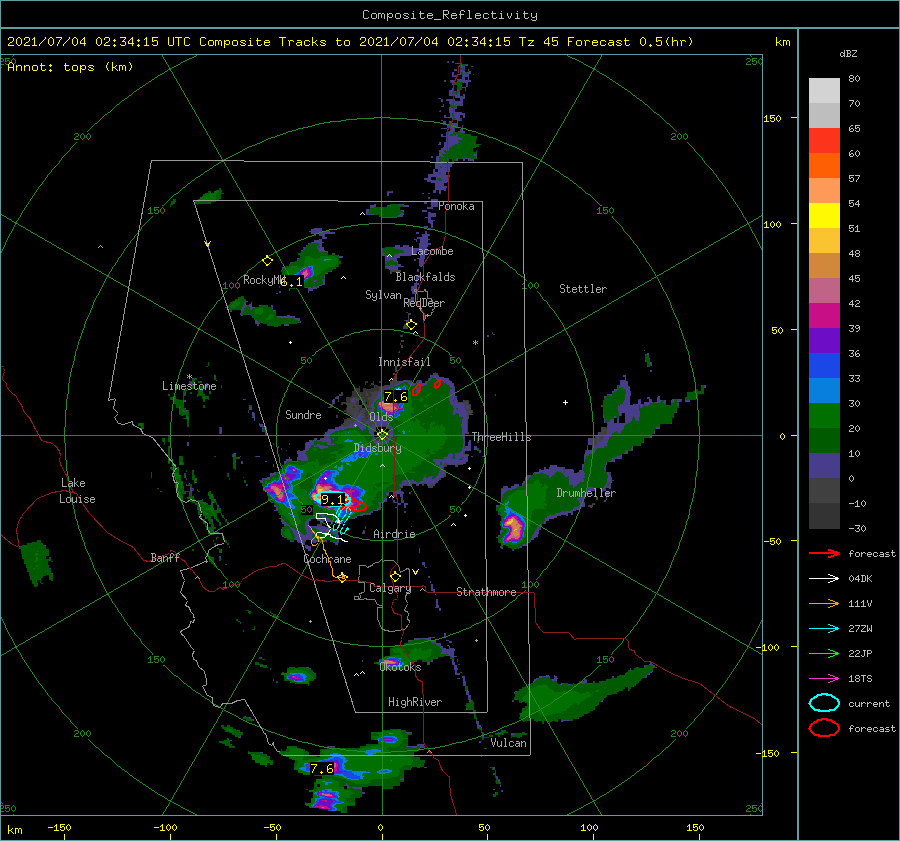
Task: Click the yellow diamond marker near RockyMt
Action: coord(267,261)
